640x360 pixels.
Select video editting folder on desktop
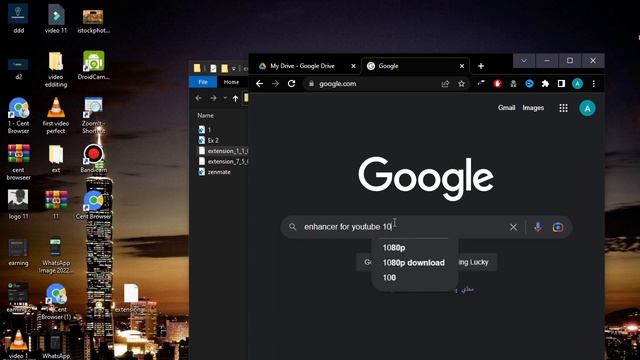pyautogui.click(x=56, y=69)
